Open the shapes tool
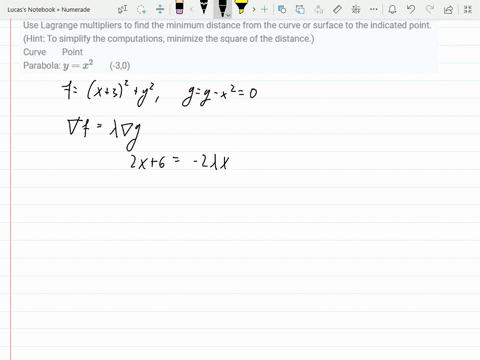 click(282, 9)
